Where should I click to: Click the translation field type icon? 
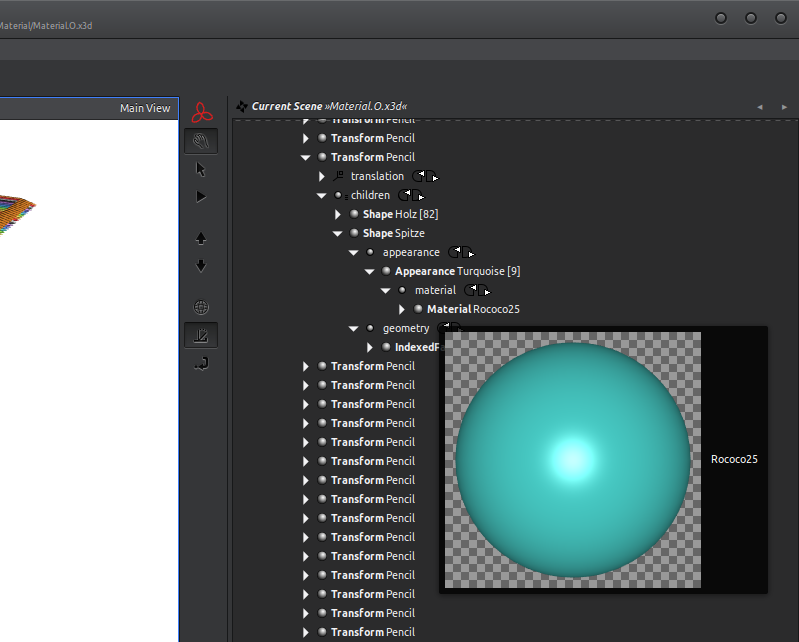[338, 176]
